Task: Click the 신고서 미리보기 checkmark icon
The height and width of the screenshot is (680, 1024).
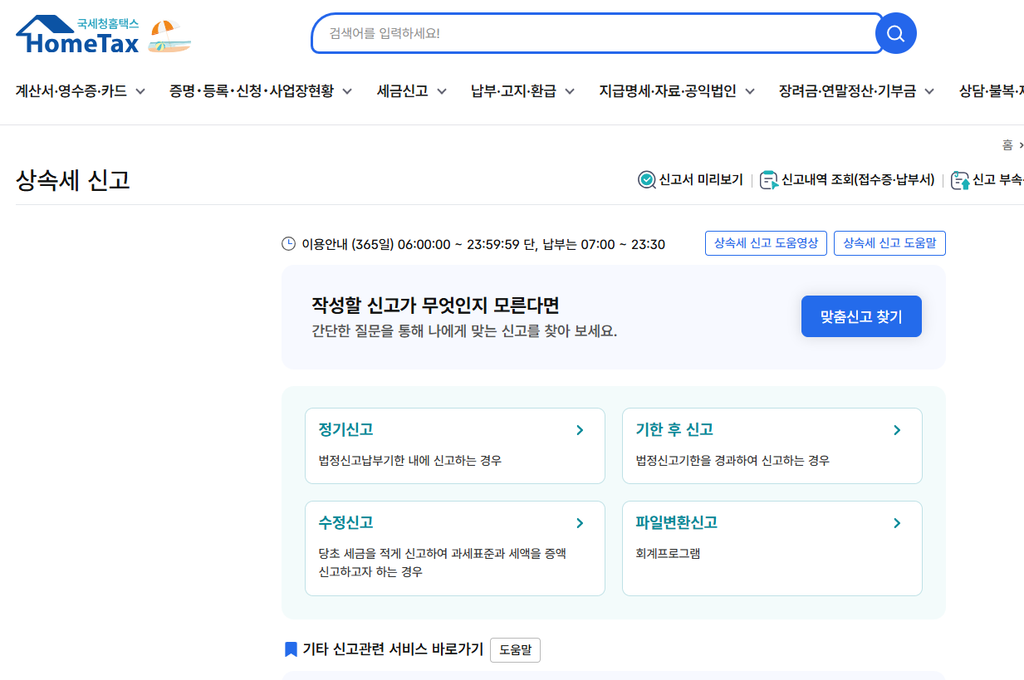Action: coord(647,180)
